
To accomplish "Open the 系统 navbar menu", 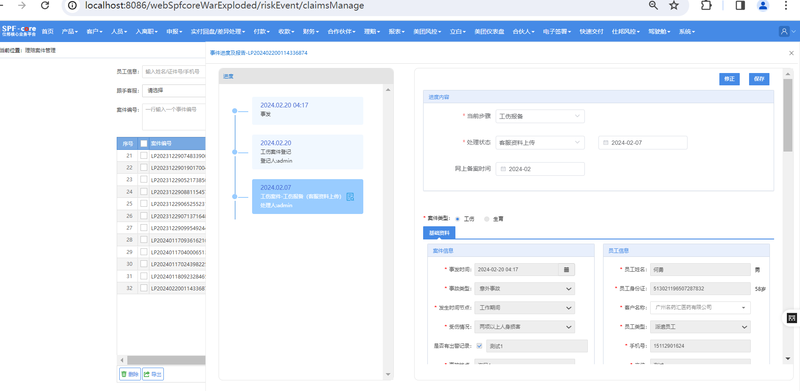I will 687,31.
